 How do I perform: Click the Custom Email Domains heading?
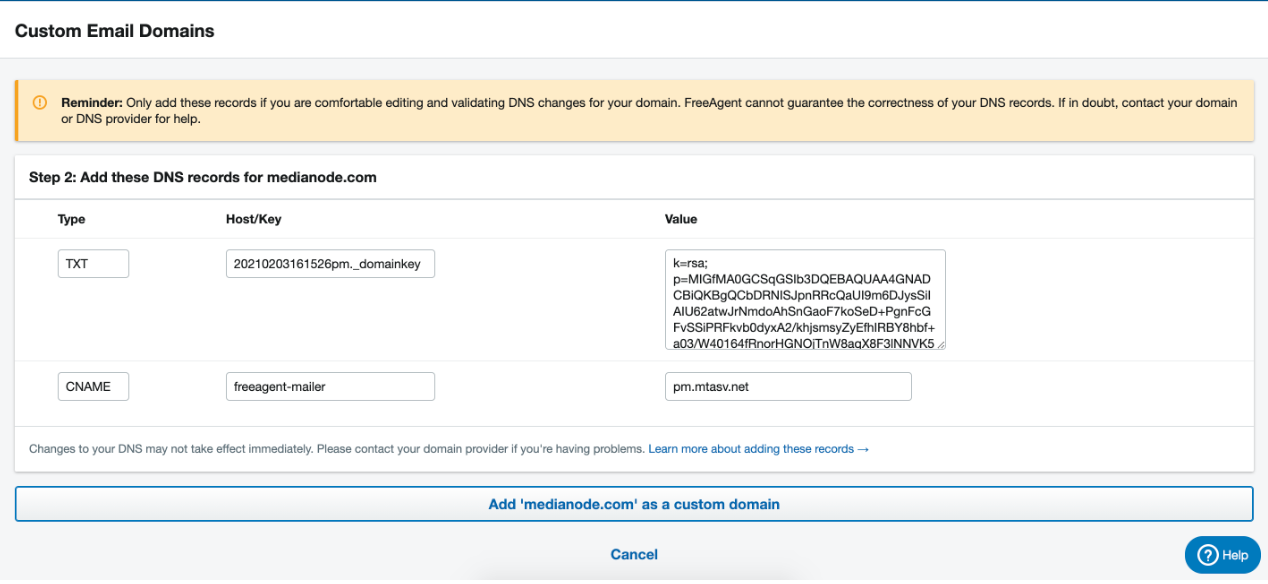pos(114,31)
